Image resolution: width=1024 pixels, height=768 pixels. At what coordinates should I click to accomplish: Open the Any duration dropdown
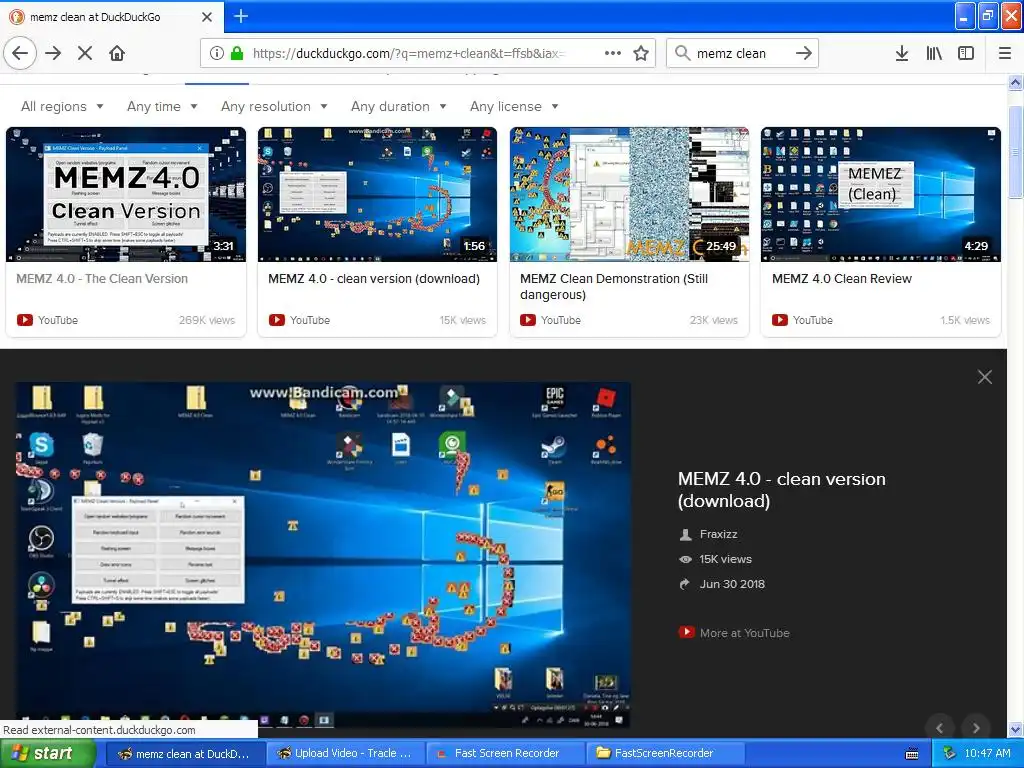tap(398, 106)
